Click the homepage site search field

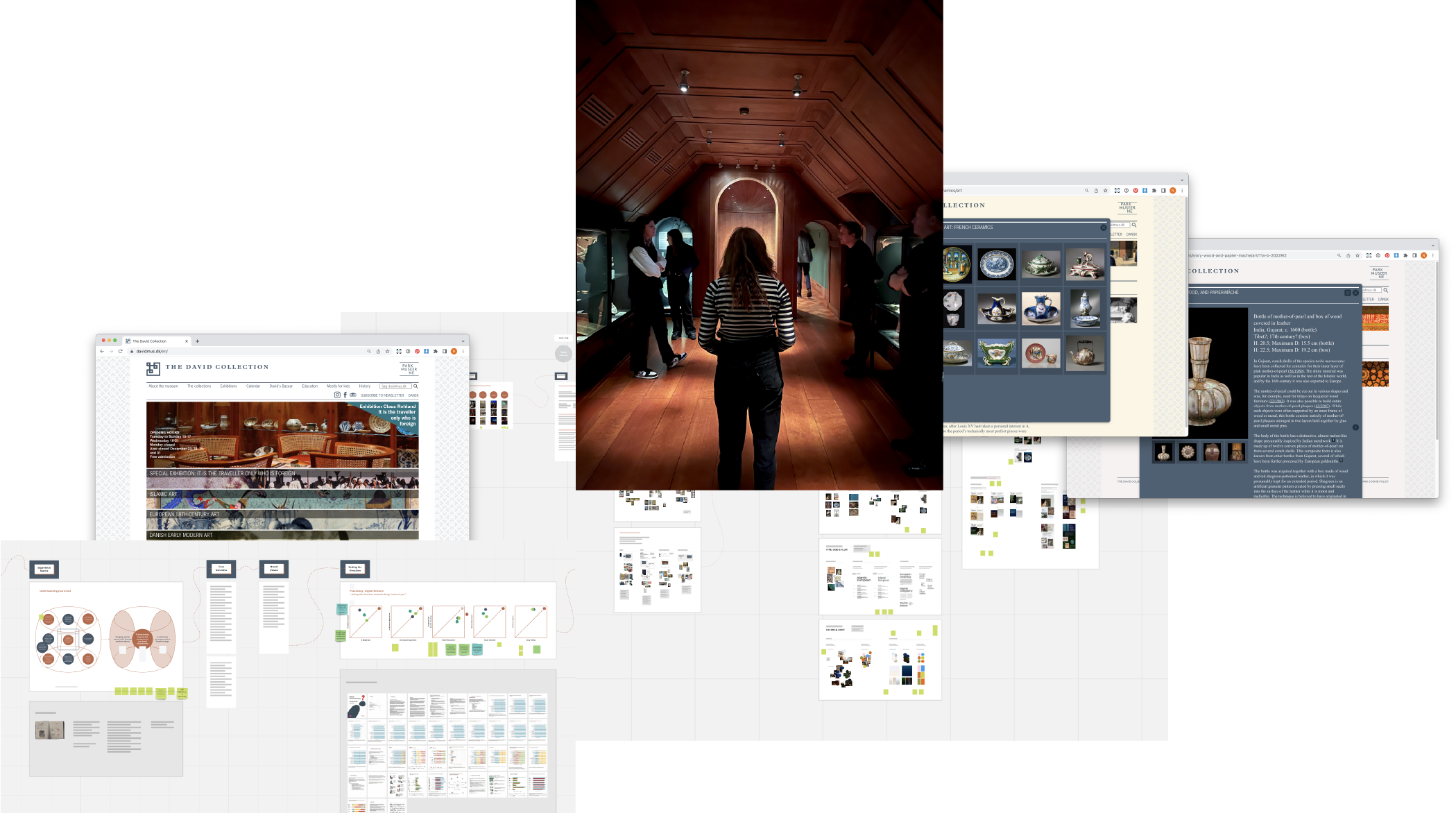coord(395,386)
